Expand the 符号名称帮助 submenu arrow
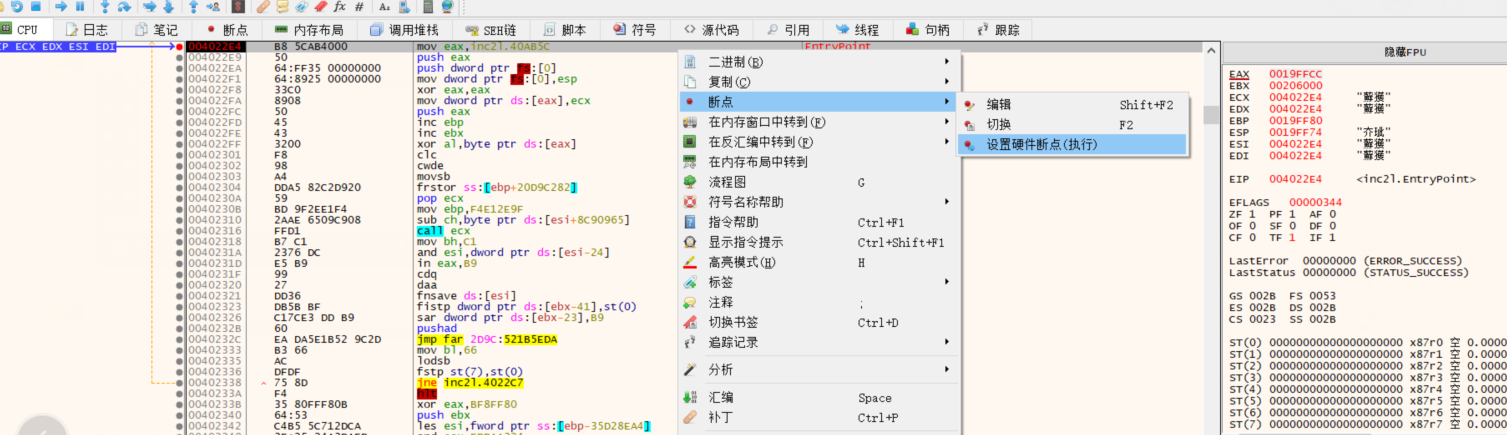This screenshot has width=1507, height=435. pos(946,202)
